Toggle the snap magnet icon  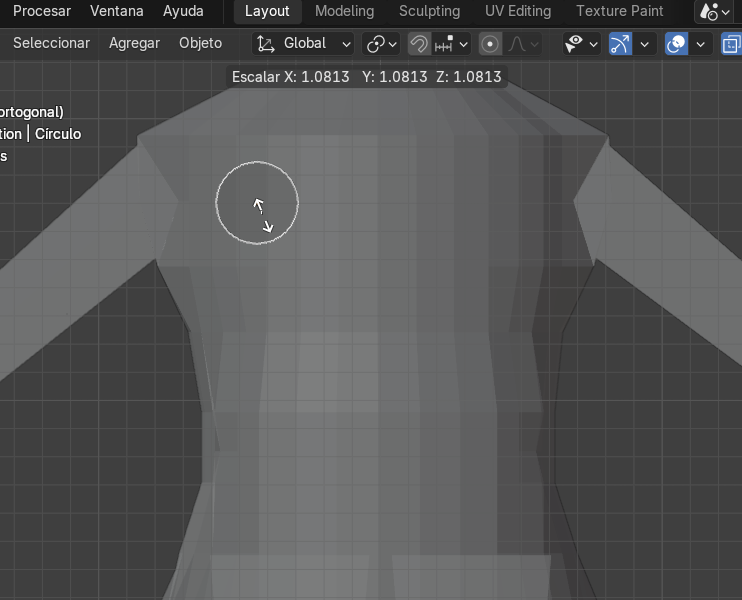419,44
